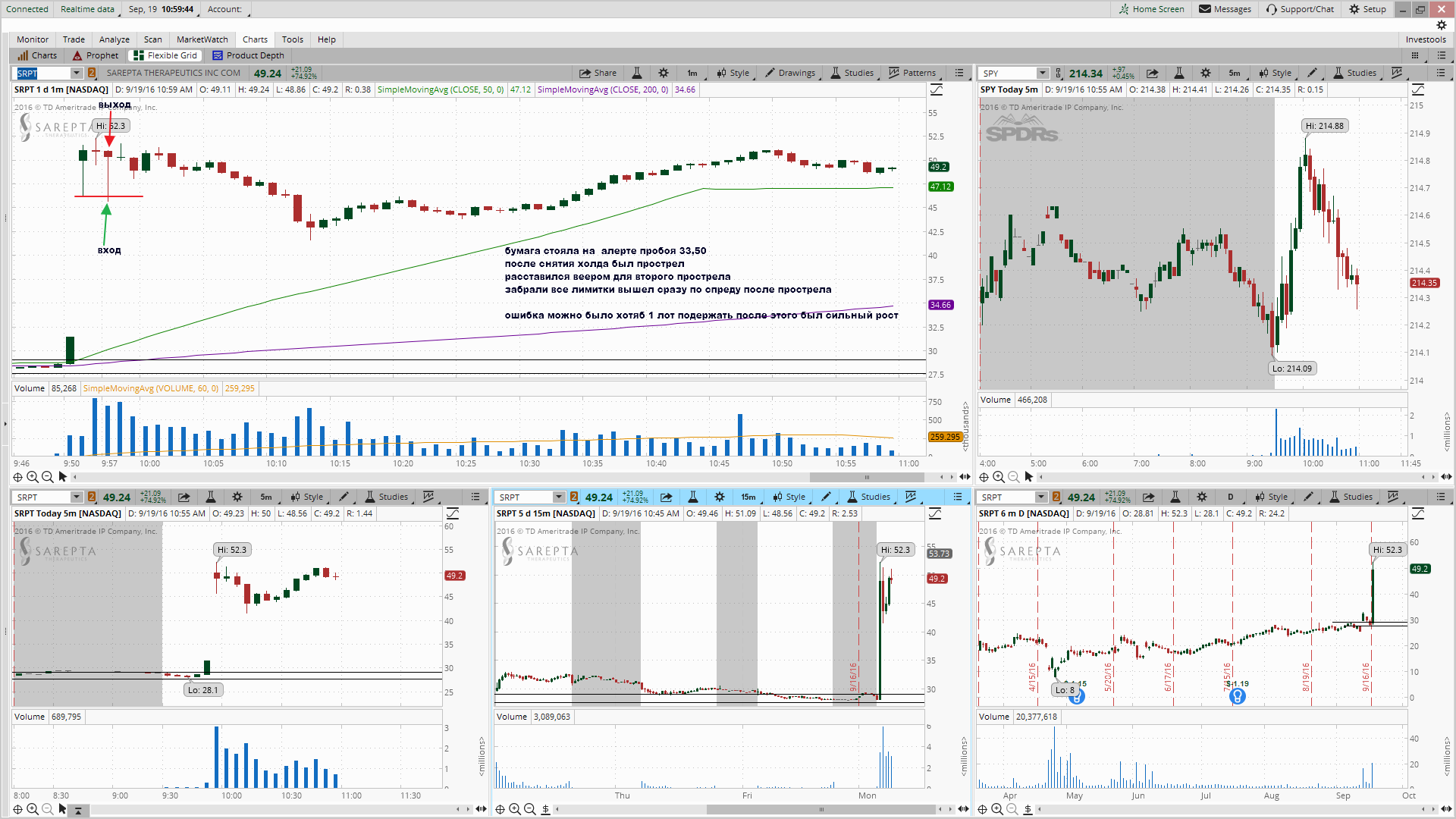Click dividend marker on SRPT daily chart

(x=1238, y=696)
